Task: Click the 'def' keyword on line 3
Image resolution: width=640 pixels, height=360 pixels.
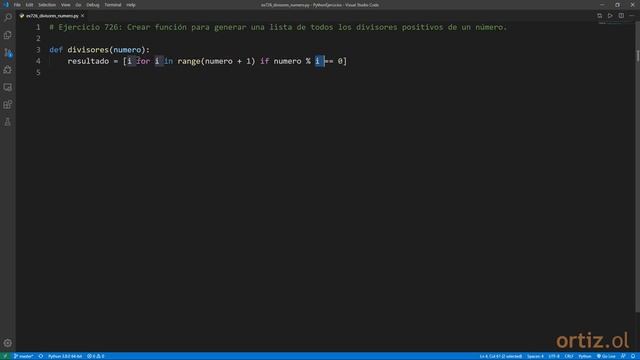Action: 56,50
